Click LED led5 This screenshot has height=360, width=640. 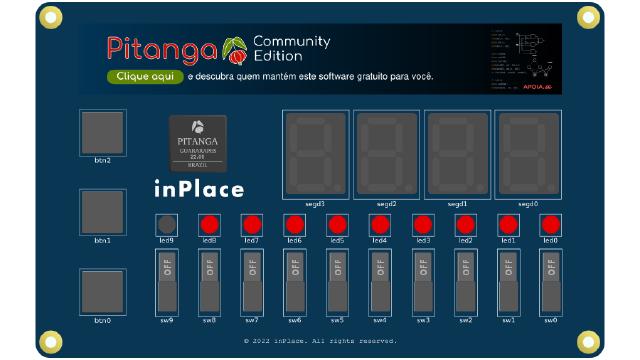point(337,225)
